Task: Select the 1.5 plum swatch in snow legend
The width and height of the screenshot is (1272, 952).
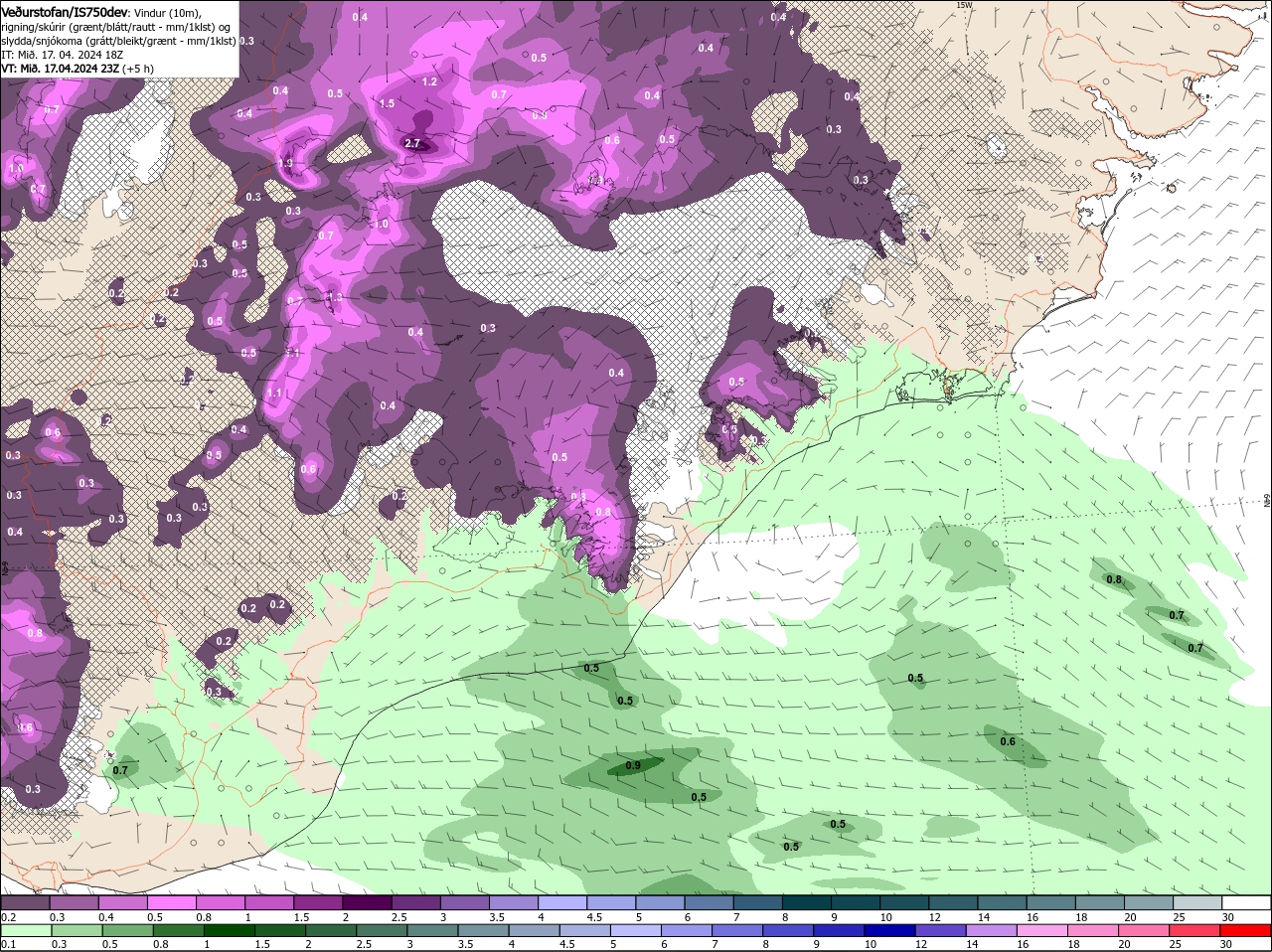Action: (318, 902)
